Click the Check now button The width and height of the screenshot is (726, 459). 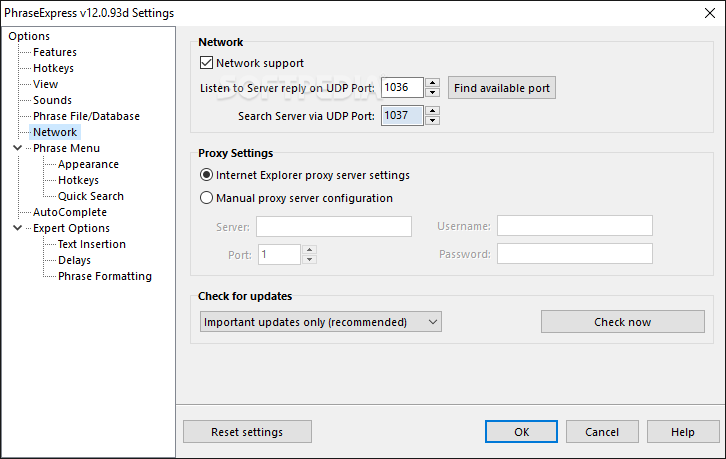pos(623,322)
